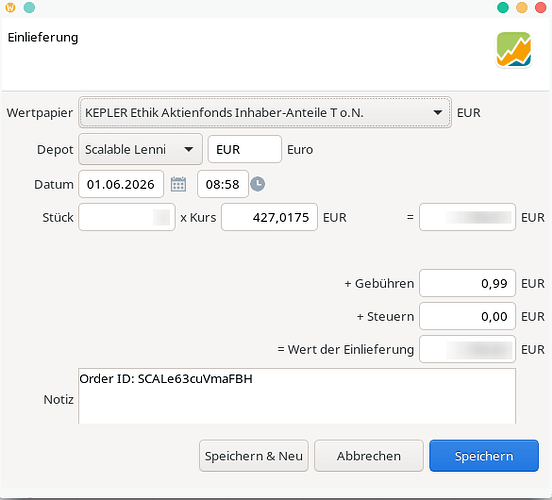Expand the Wertpapier security dropdown
Image resolution: width=552 pixels, height=500 pixels.
point(265,113)
